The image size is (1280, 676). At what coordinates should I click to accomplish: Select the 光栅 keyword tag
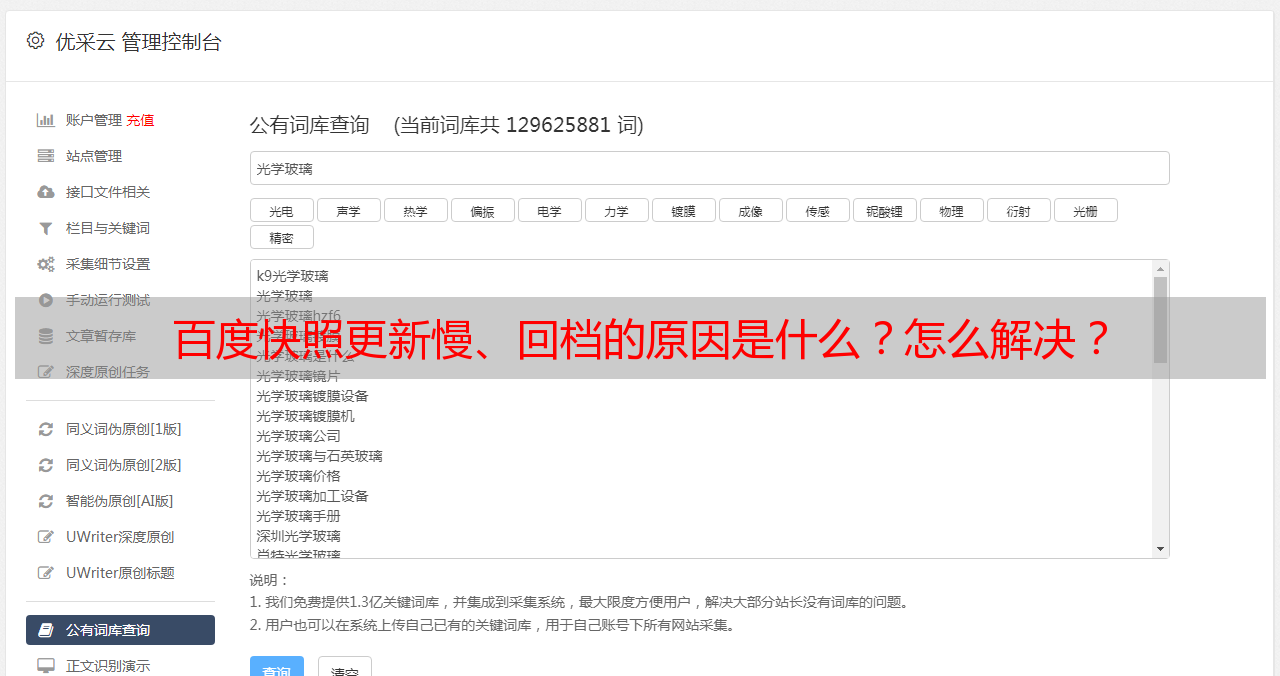coord(1085,210)
